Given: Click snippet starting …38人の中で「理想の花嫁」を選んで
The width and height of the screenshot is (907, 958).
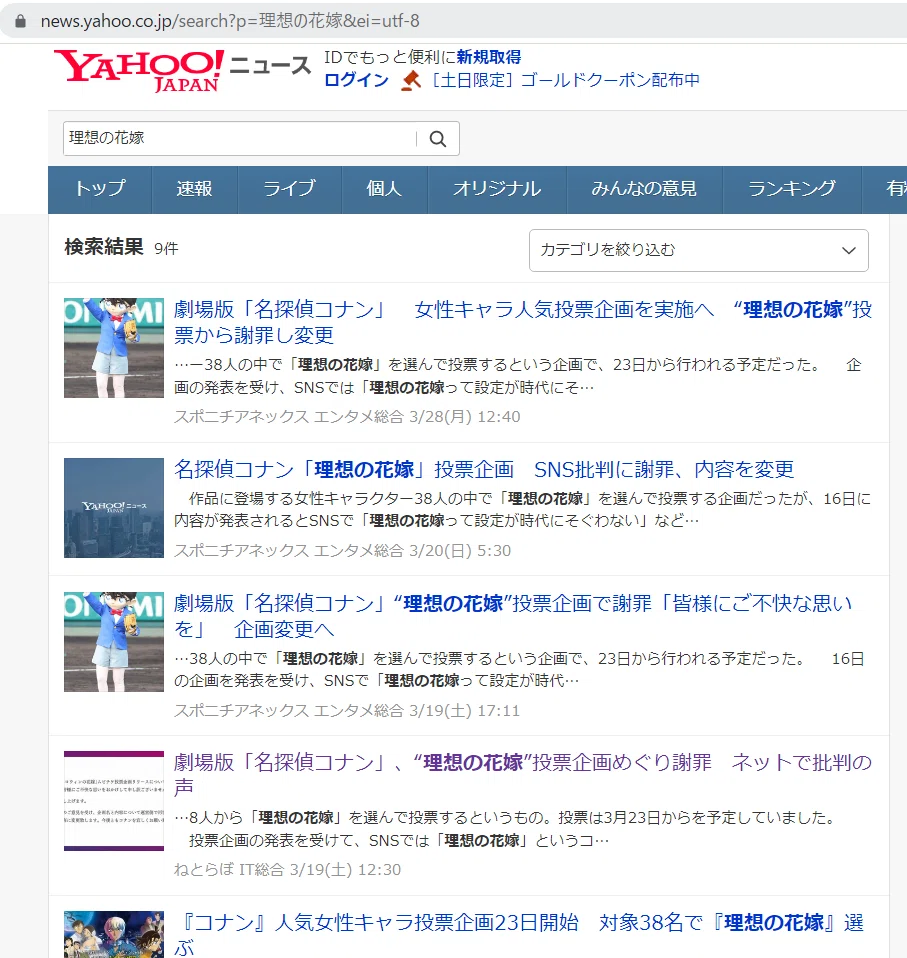Looking at the screenshot, I should coord(519,670).
